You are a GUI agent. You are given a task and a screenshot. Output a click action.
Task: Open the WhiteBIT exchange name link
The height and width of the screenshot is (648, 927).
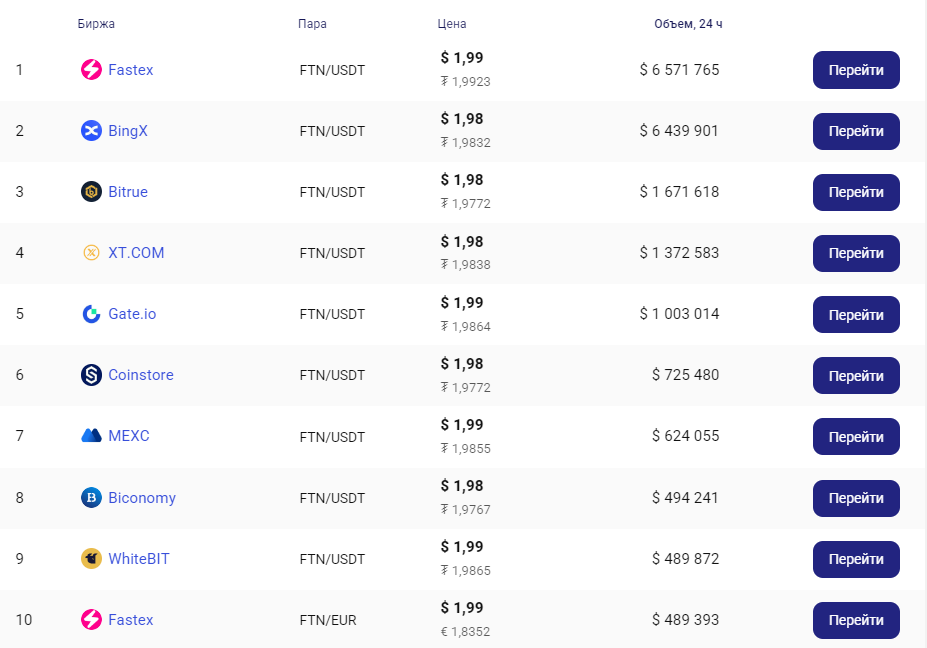click(x=139, y=559)
